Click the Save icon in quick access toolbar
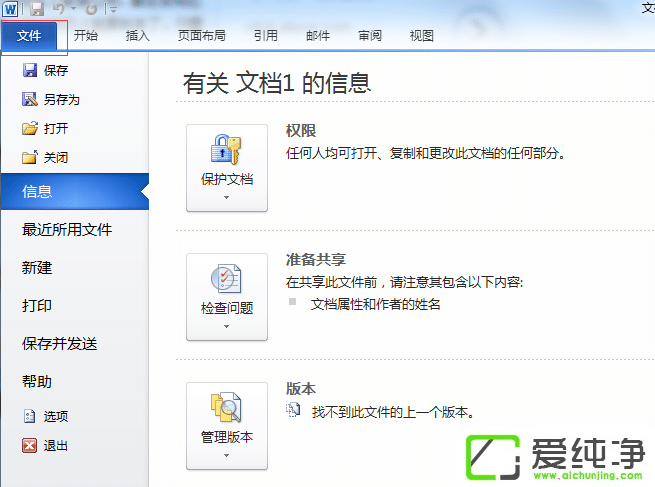This screenshot has height=487, width=655. (x=37, y=9)
